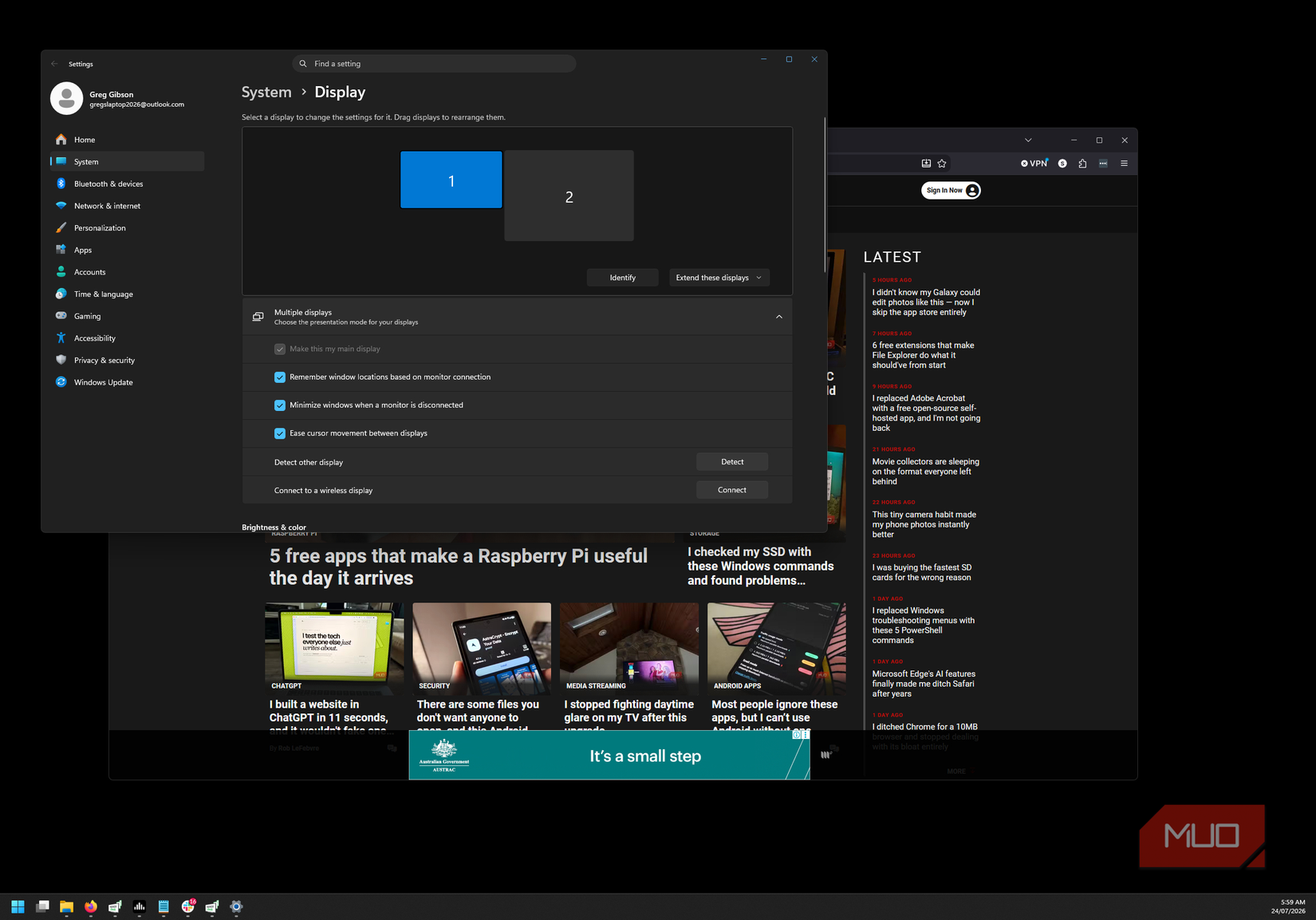Viewport: 1316px width, 920px height.
Task: Switch to Firefox from the taskbar
Action: click(x=91, y=906)
